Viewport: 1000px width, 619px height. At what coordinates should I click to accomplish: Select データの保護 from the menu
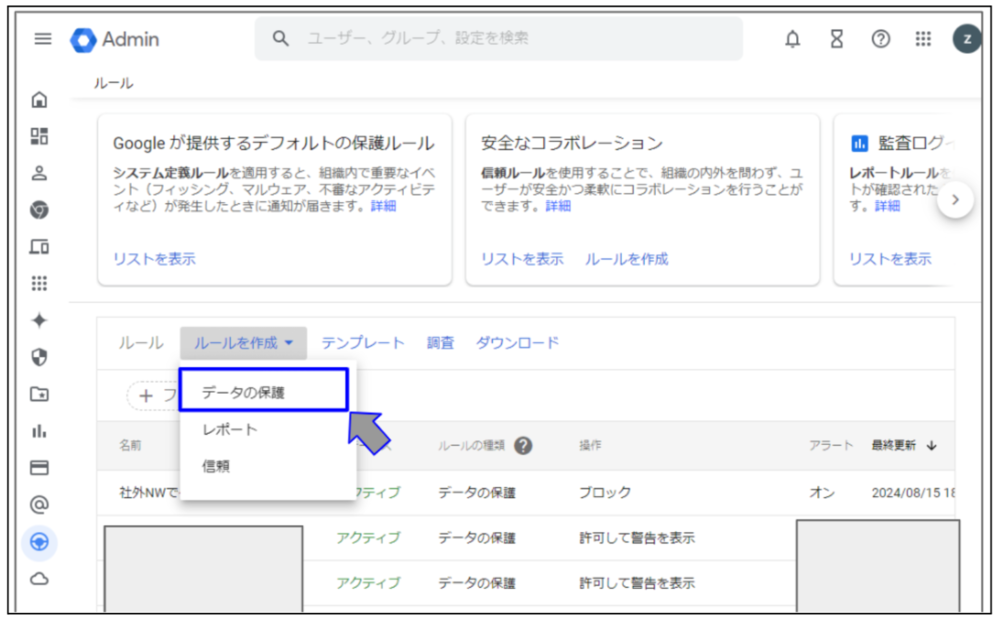(x=263, y=393)
